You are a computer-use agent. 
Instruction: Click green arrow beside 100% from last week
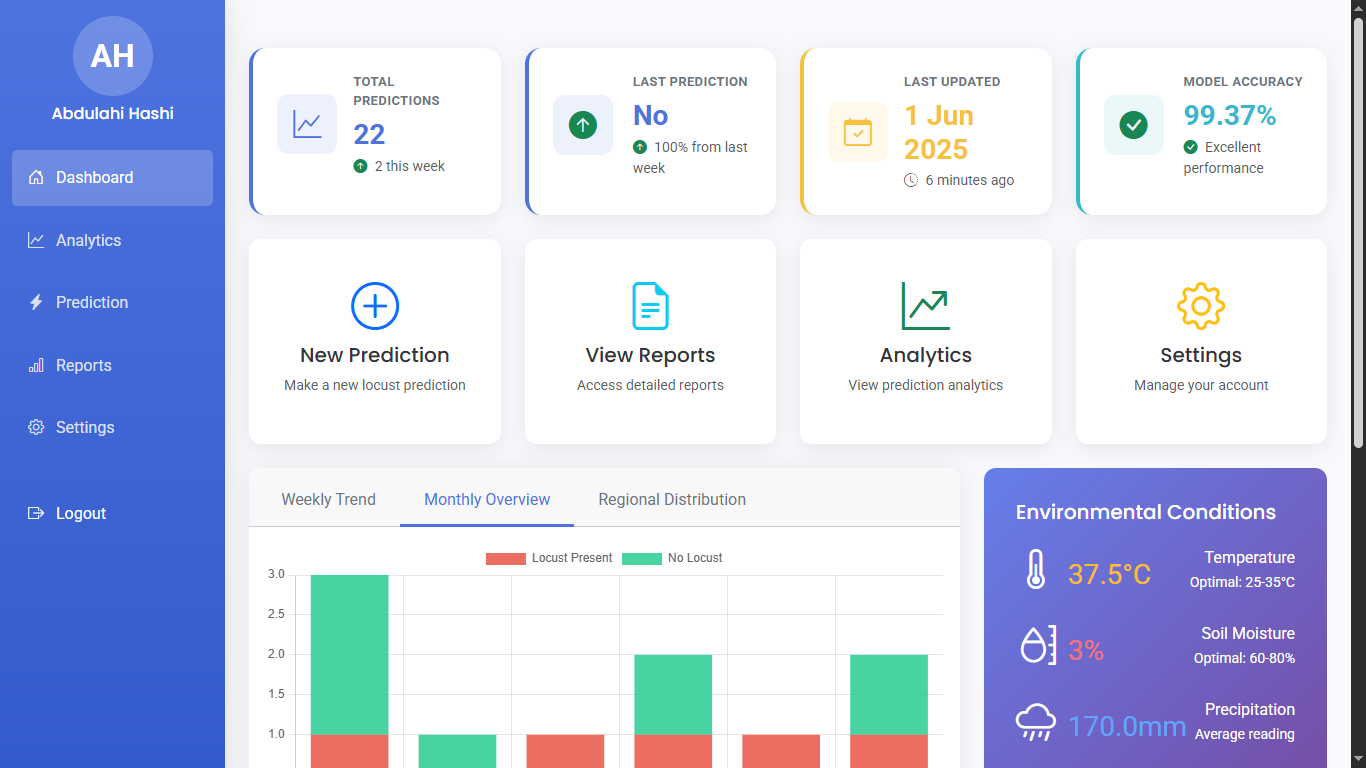[640, 147]
